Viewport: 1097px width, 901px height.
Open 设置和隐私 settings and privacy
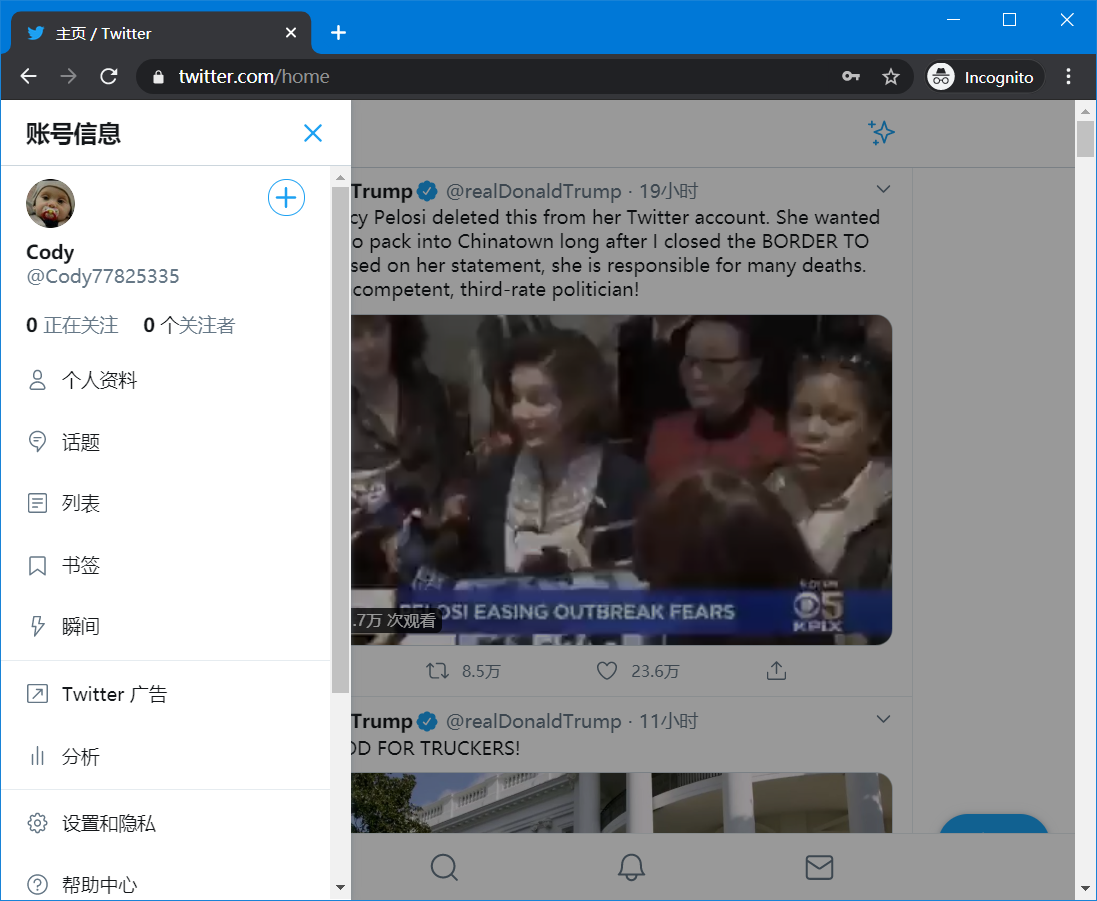click(166, 823)
